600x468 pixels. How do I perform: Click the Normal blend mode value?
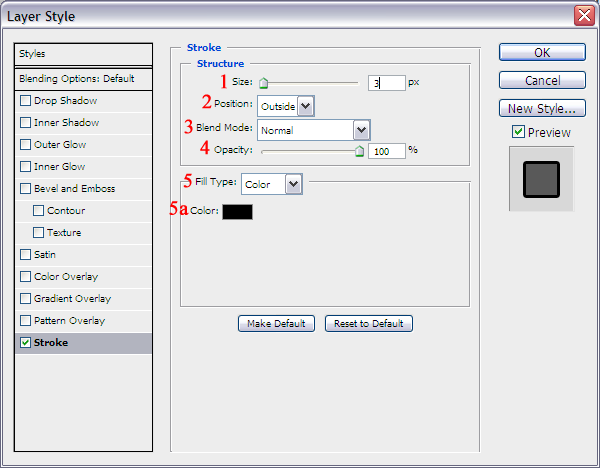pos(277,130)
